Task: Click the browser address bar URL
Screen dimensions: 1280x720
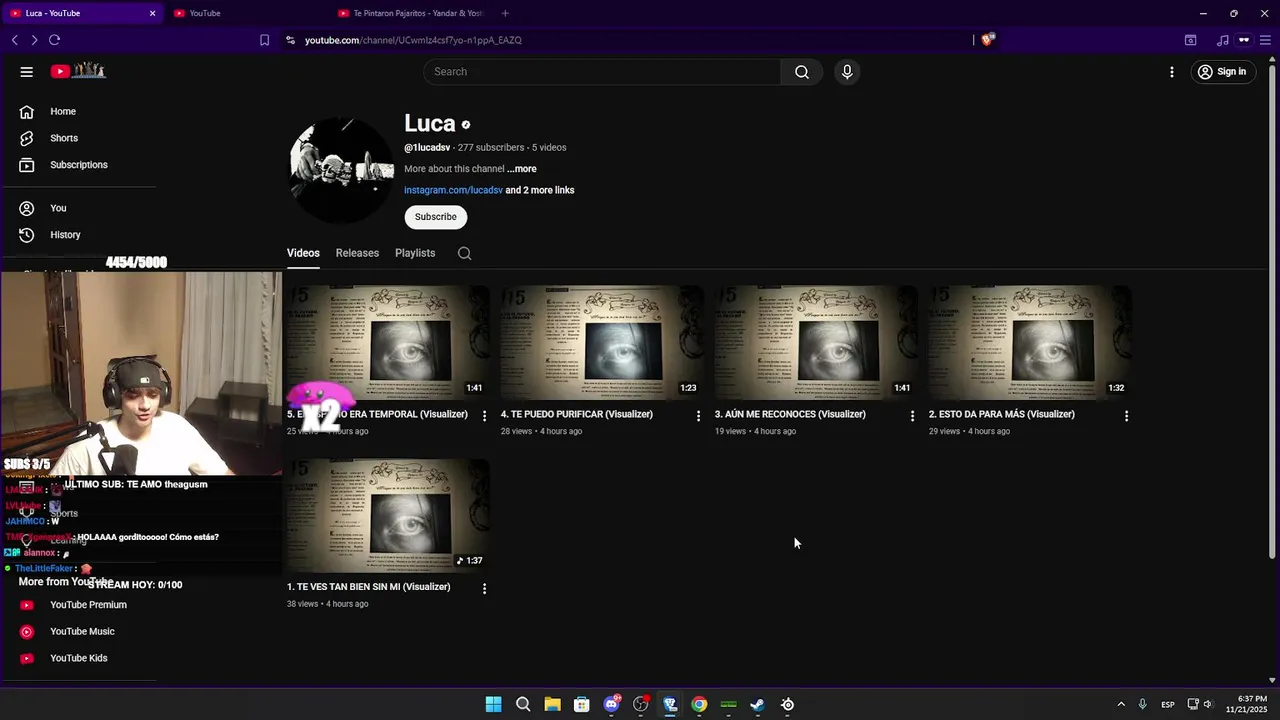Action: 413,40
